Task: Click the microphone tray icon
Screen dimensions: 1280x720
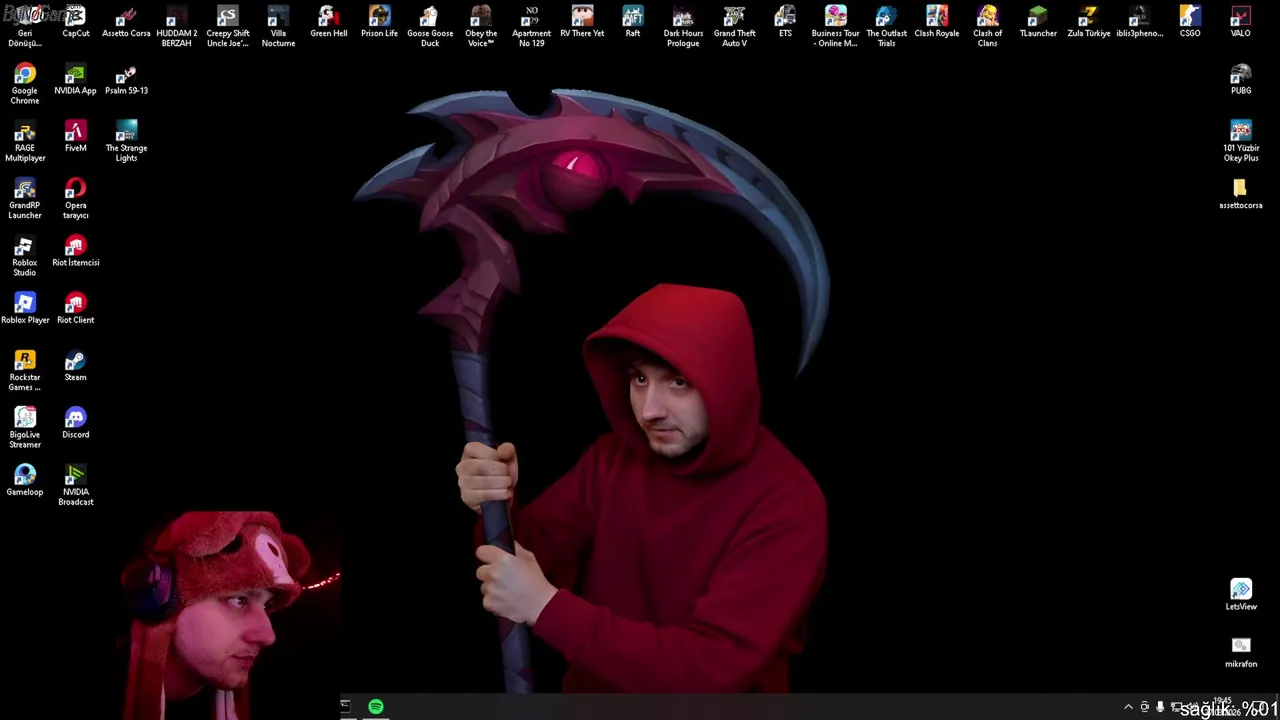Action: pos(1160,707)
